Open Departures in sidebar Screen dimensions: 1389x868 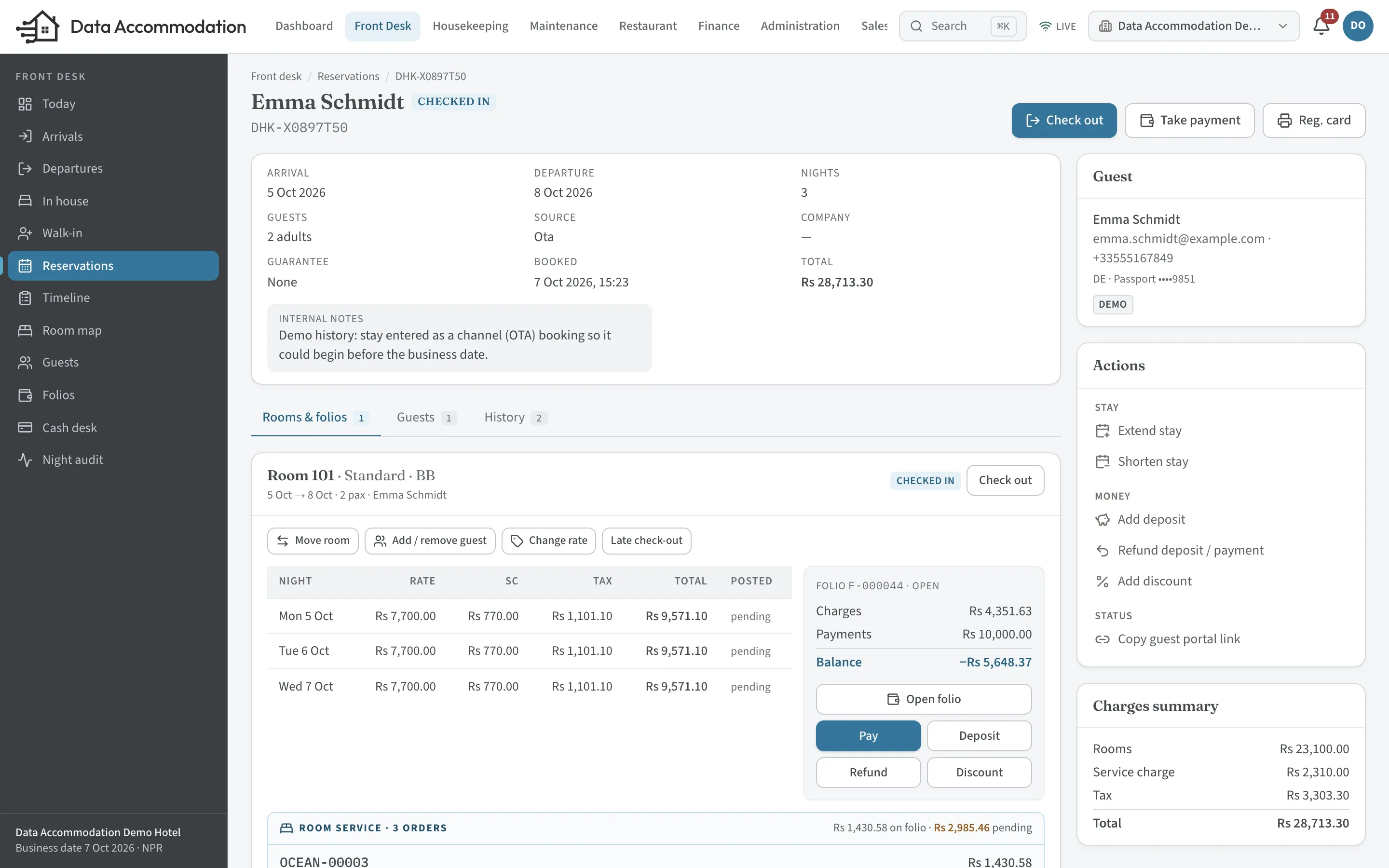click(x=113, y=168)
